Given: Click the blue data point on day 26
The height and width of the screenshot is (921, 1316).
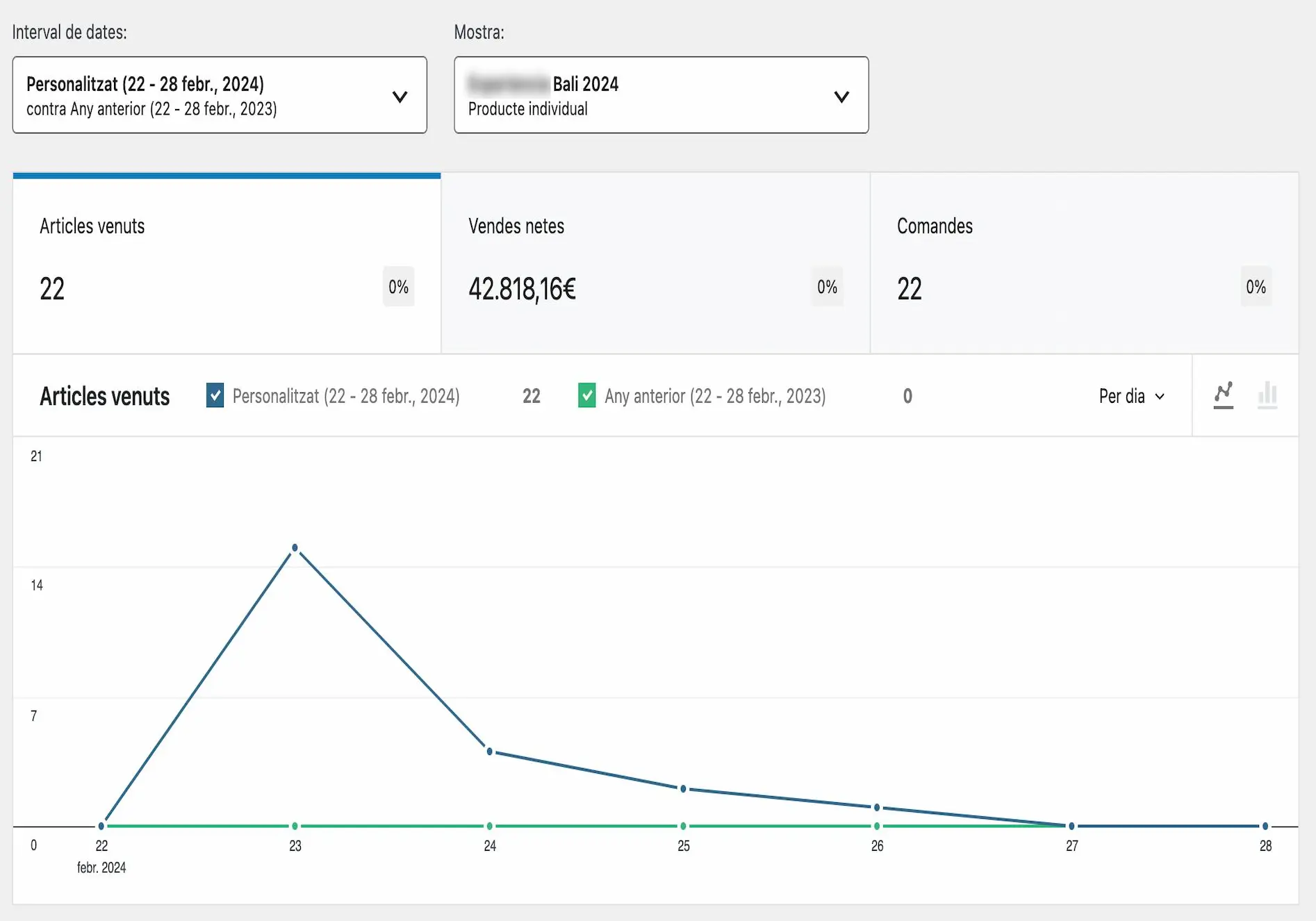Looking at the screenshot, I should coord(878,807).
